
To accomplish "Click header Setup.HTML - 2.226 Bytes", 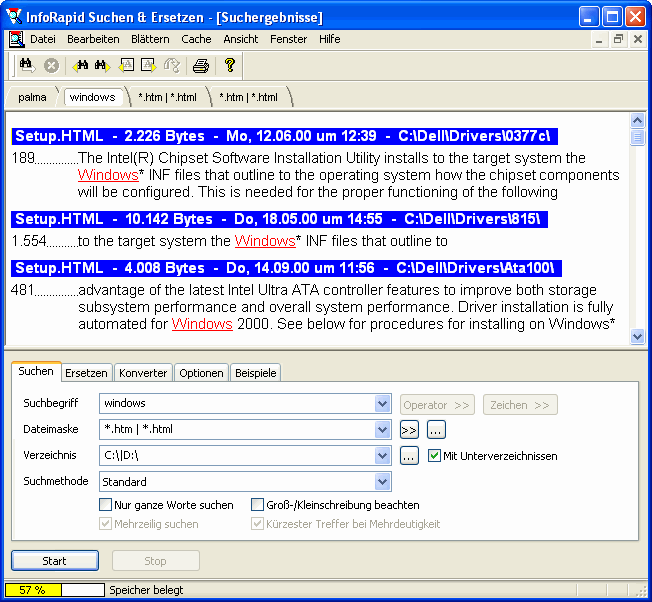I will 284,136.
